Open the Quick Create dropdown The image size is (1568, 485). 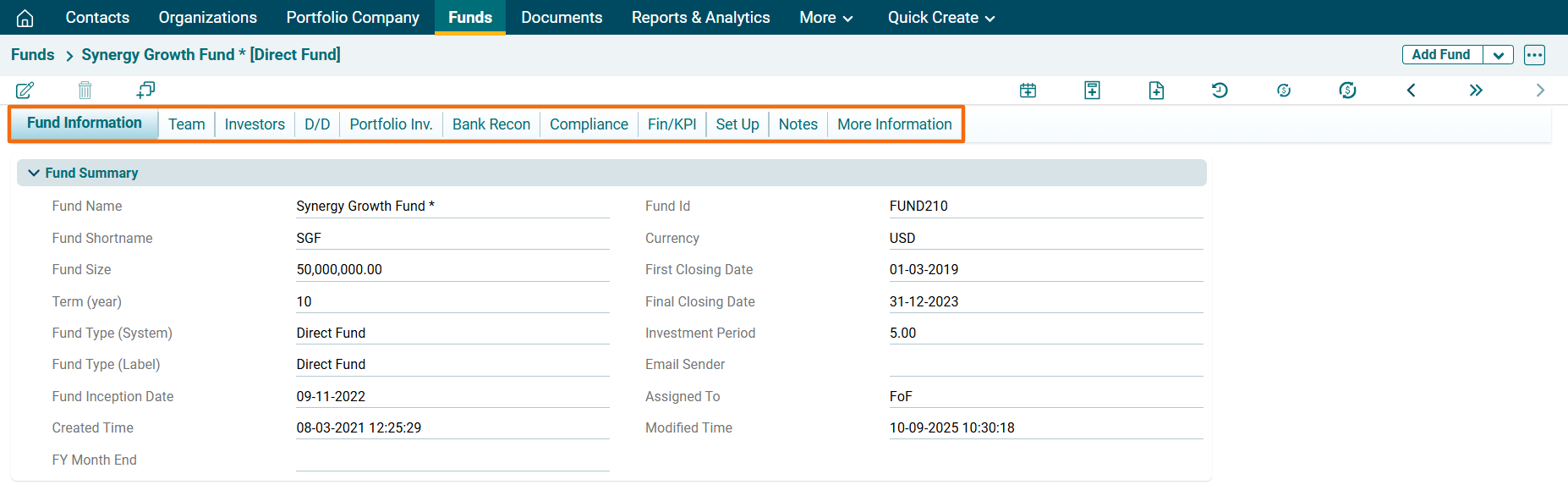[x=940, y=18]
